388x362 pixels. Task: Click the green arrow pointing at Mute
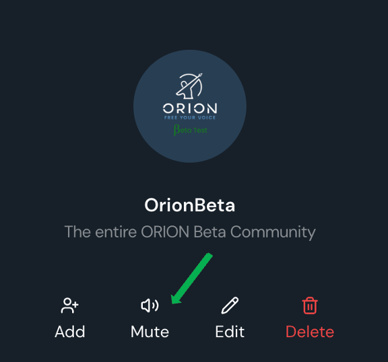point(192,279)
